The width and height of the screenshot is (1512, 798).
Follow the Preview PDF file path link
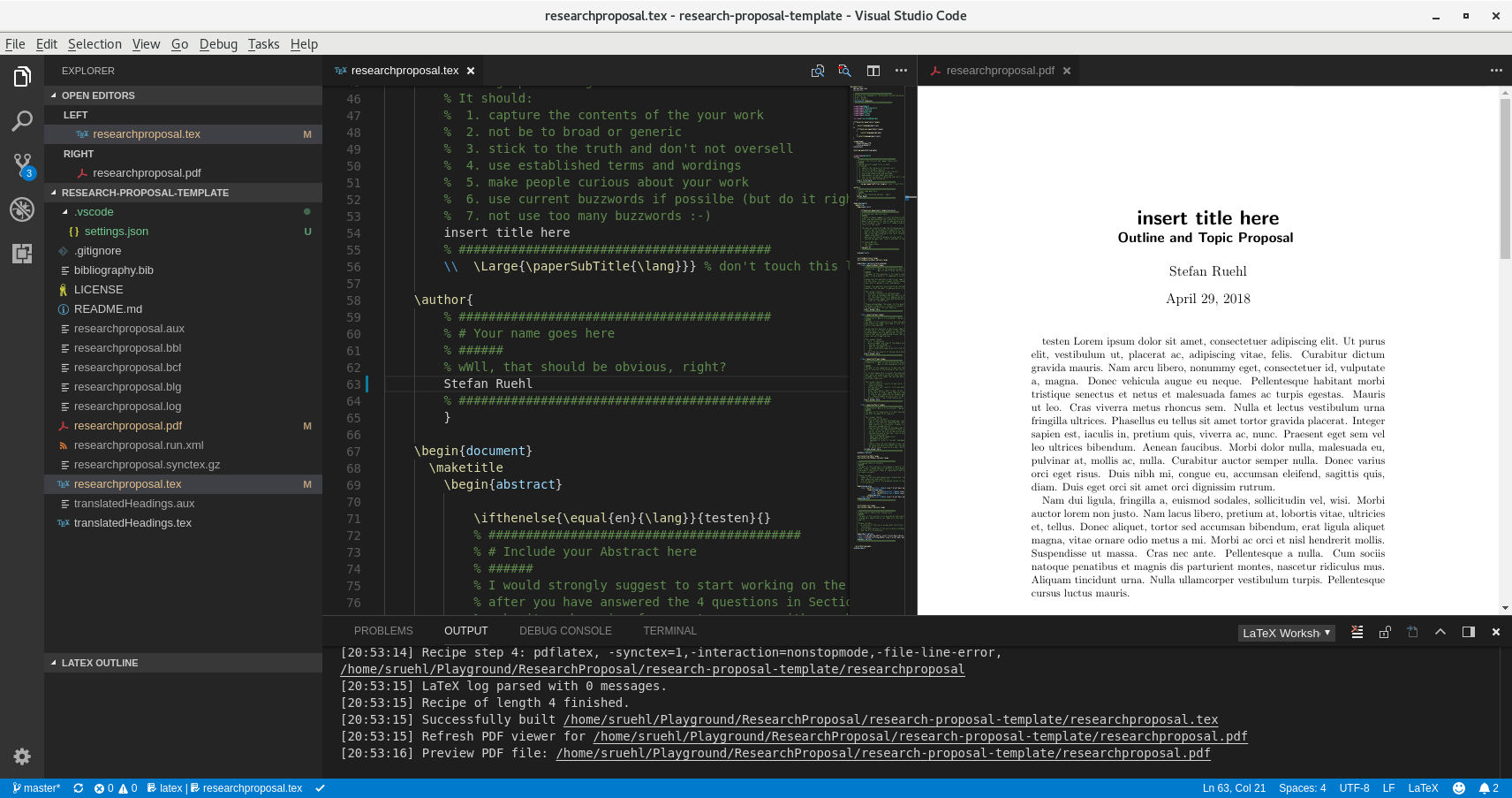coord(883,754)
